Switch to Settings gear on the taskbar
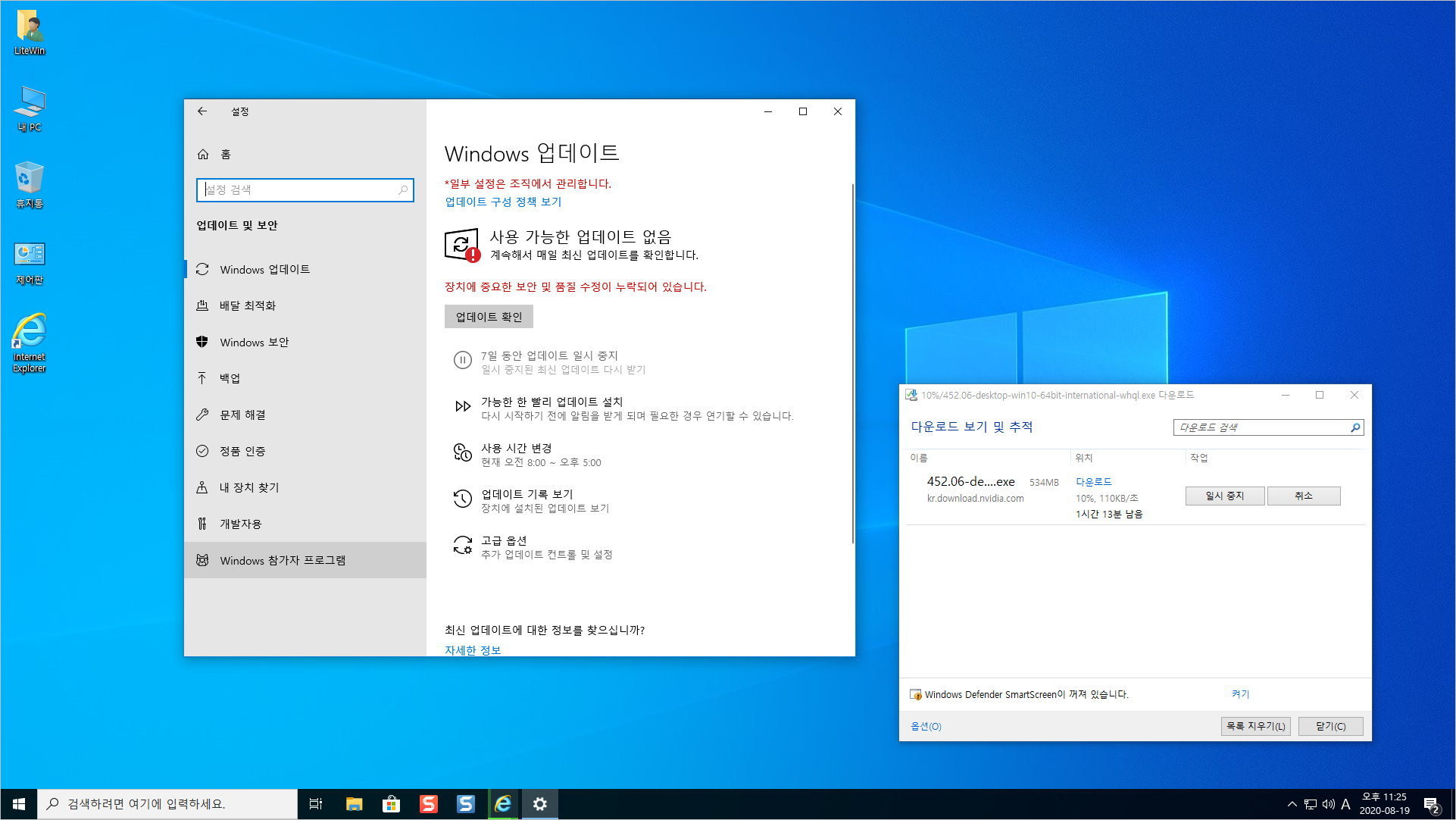The image size is (1456, 820). pos(540,804)
